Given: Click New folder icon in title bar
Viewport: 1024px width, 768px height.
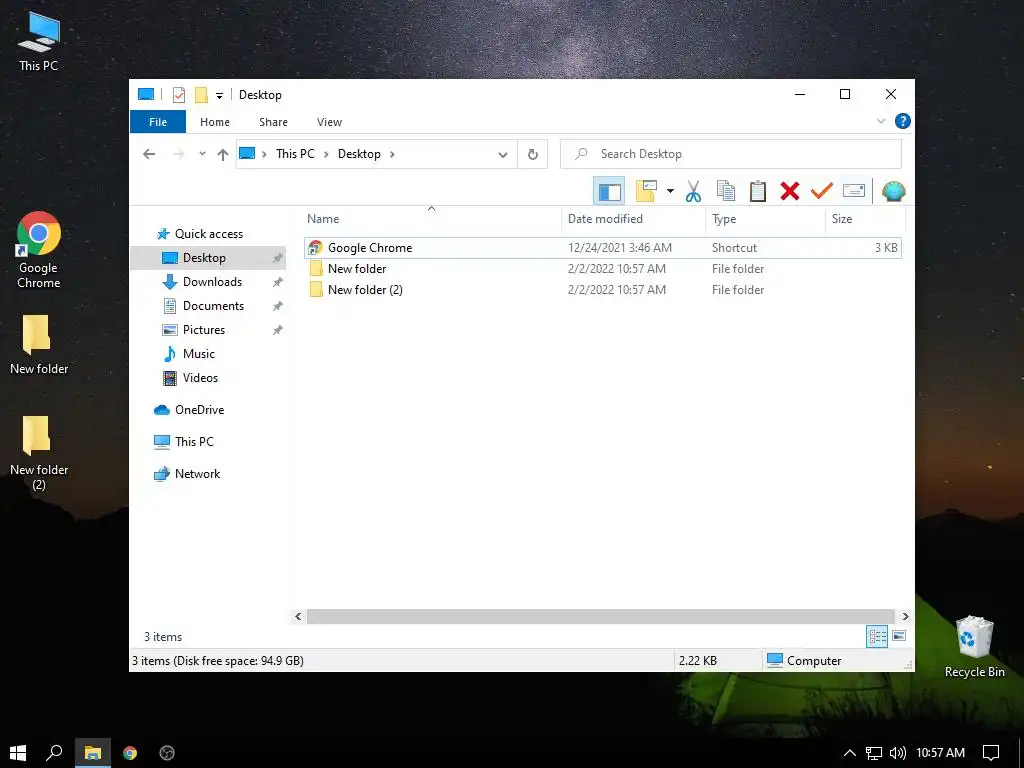Looking at the screenshot, I should [x=201, y=95].
